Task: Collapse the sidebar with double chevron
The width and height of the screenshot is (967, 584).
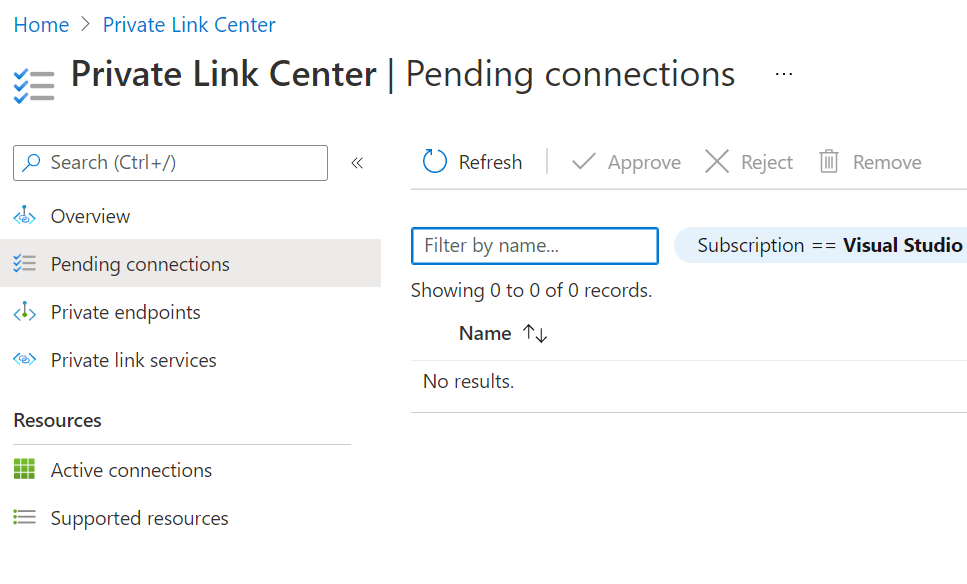Action: [357, 163]
